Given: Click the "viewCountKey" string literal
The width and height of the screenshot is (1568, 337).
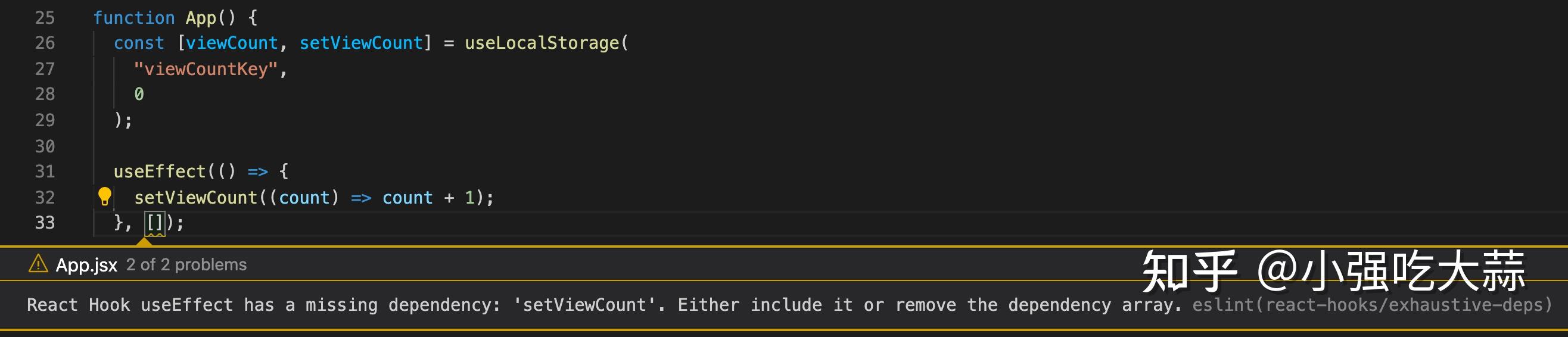Looking at the screenshot, I should click(206, 69).
